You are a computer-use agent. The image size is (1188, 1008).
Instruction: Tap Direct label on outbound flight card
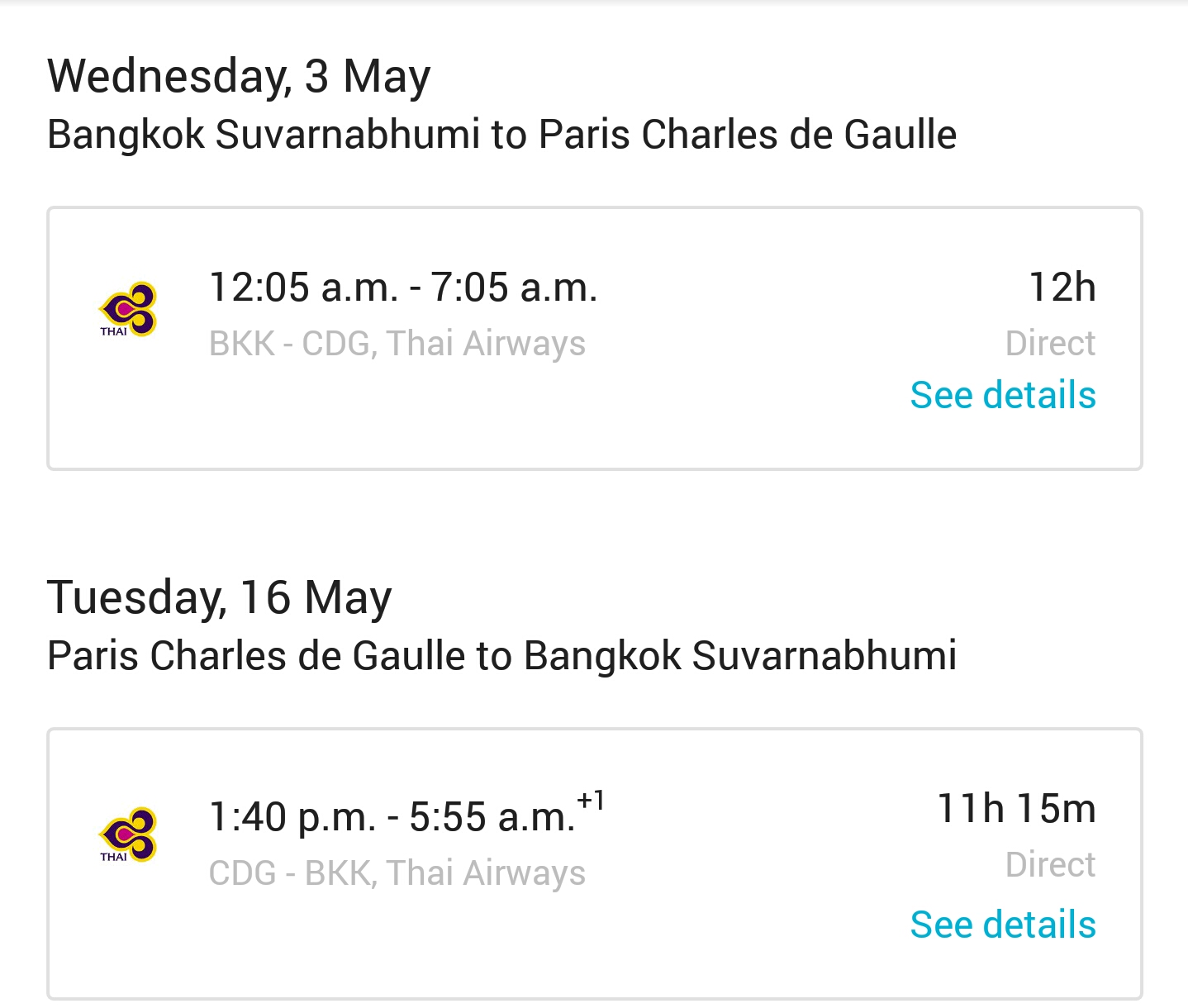pyautogui.click(x=1051, y=343)
